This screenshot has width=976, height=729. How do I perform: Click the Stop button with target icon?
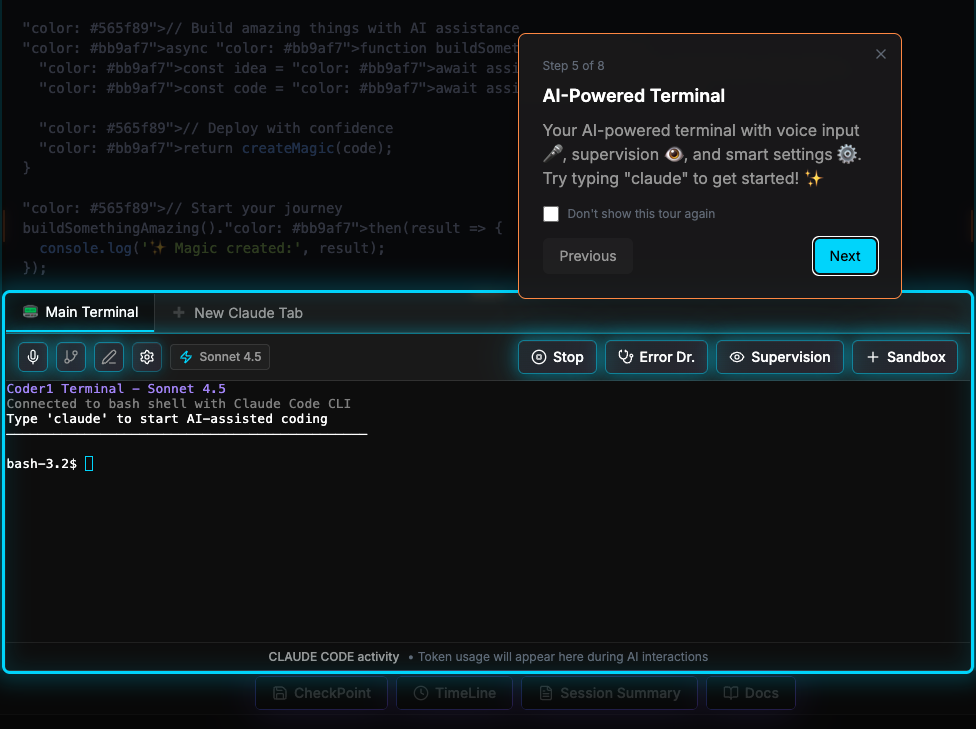(x=557, y=356)
